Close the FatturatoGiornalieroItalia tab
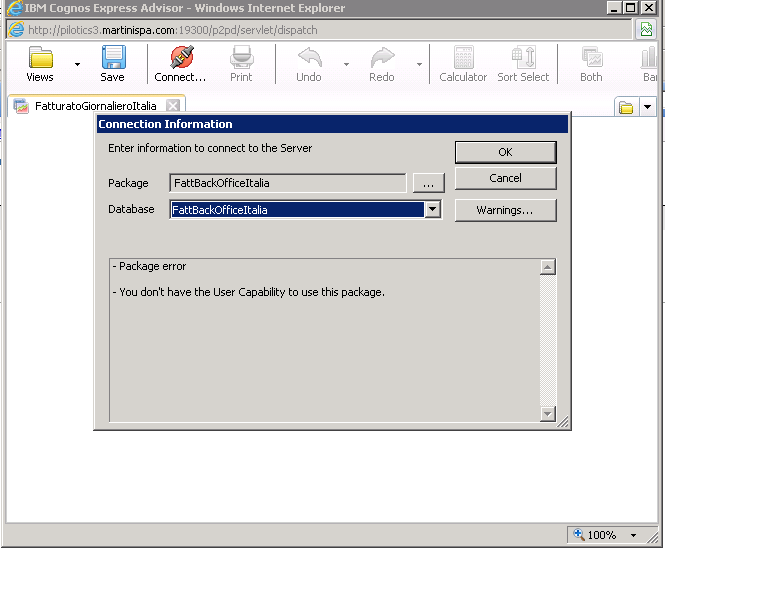Viewport: 768px width, 614px height. coord(172,106)
